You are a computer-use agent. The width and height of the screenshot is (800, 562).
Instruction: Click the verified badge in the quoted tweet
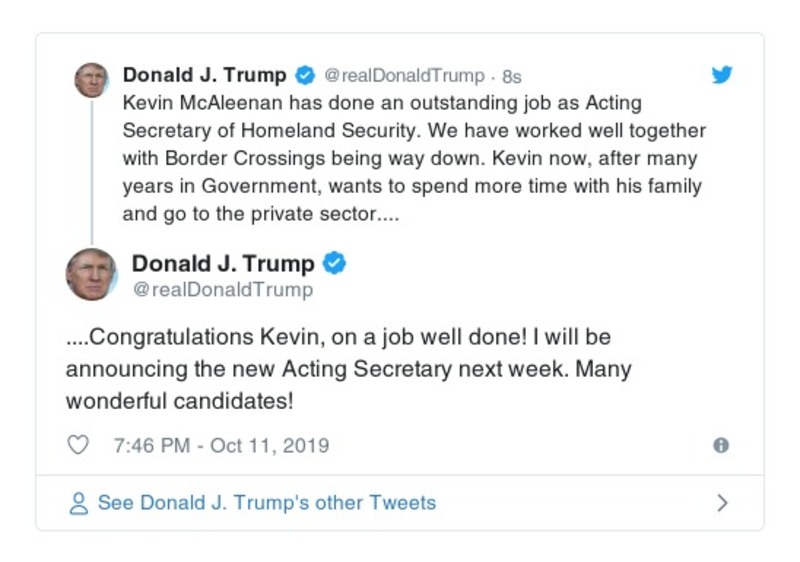(305, 76)
